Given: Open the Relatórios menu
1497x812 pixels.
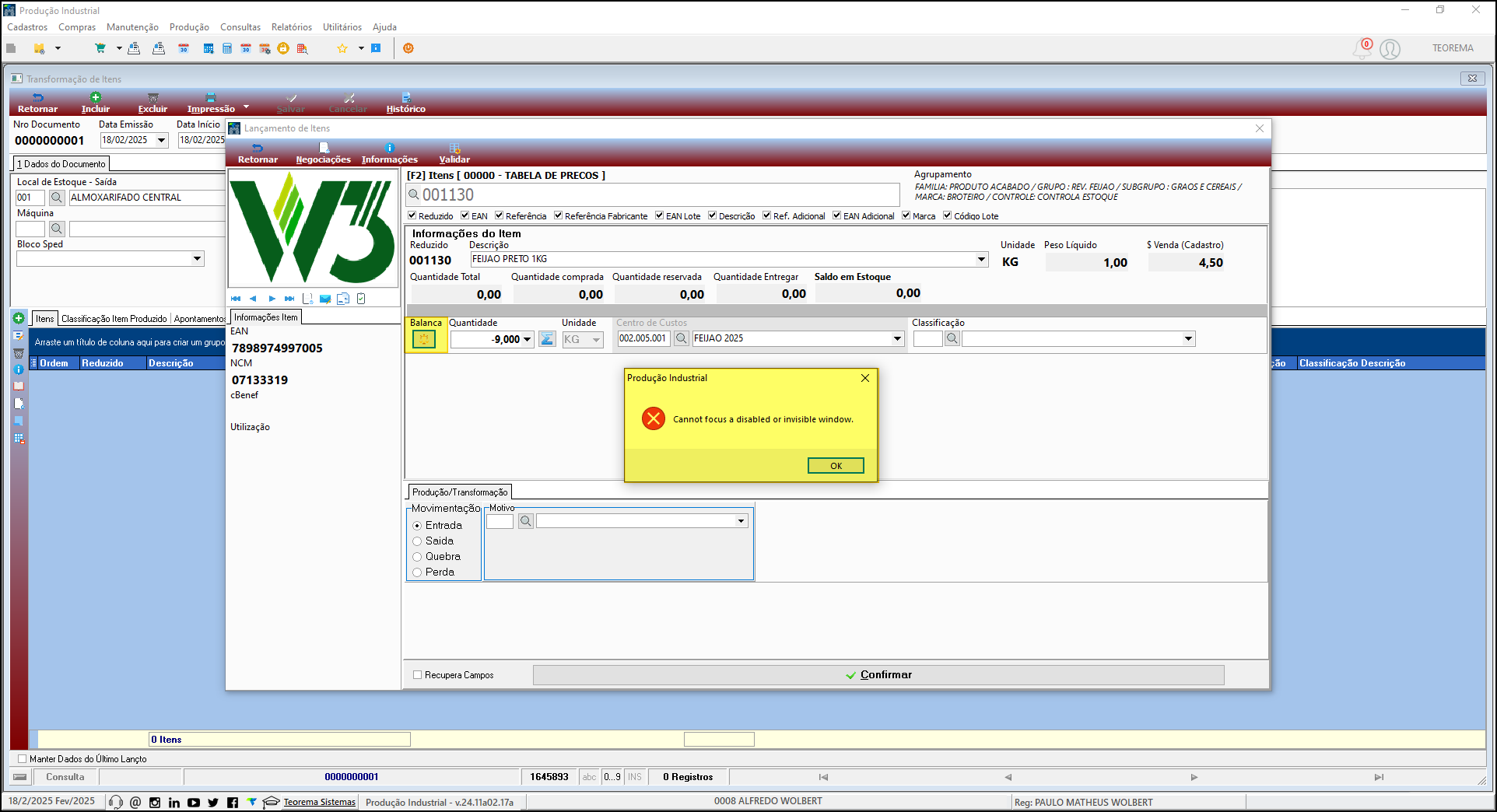Looking at the screenshot, I should 292,27.
